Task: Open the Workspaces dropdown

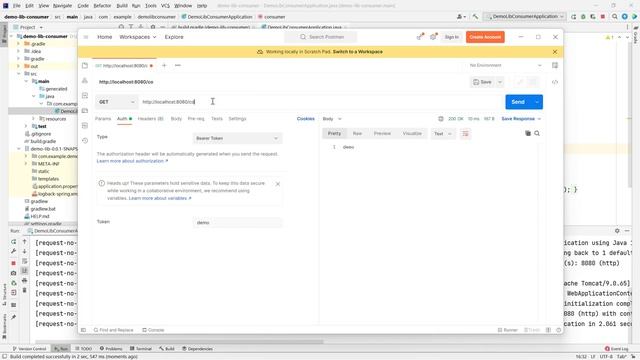Action: coord(138,37)
